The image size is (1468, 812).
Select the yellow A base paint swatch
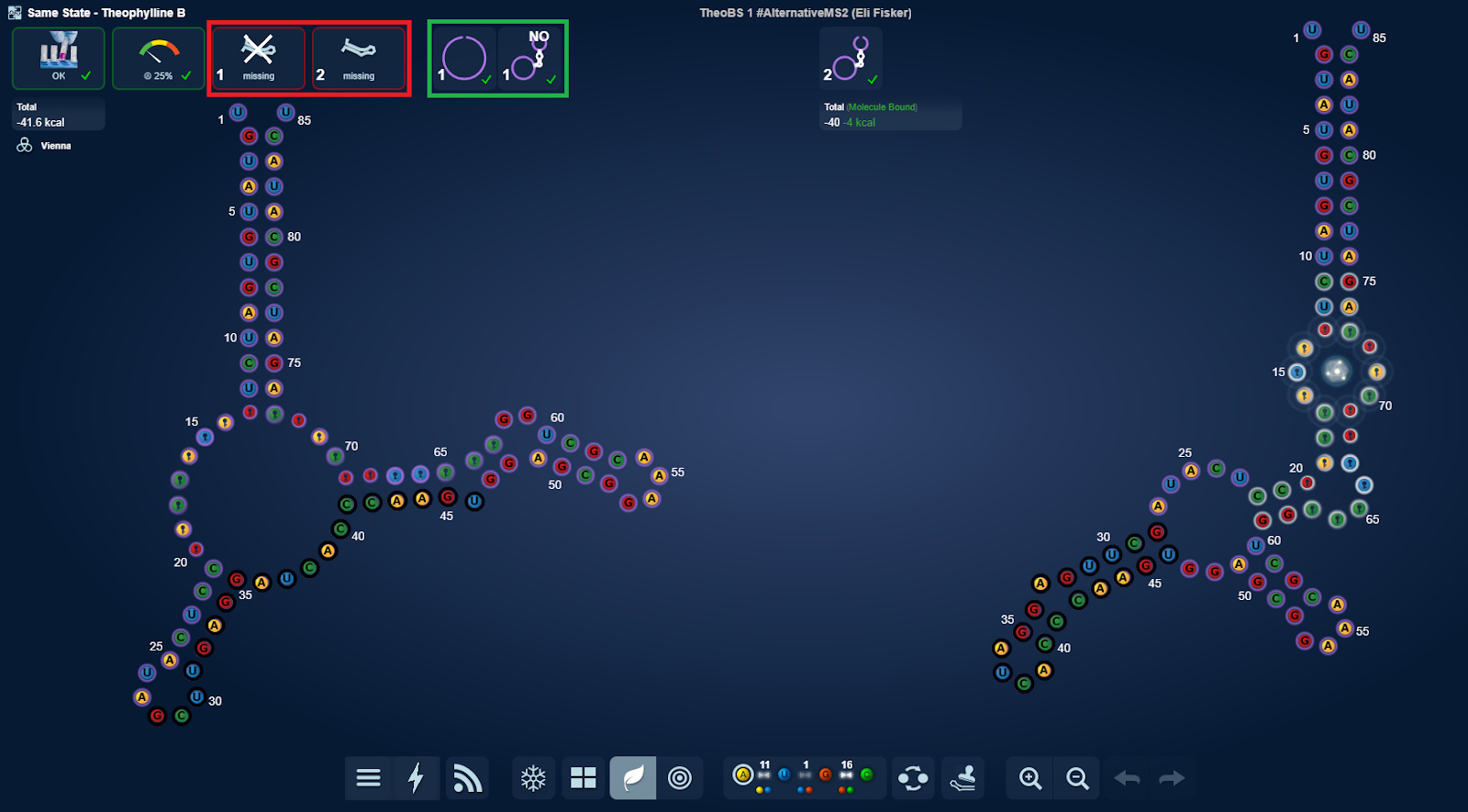coord(743,775)
